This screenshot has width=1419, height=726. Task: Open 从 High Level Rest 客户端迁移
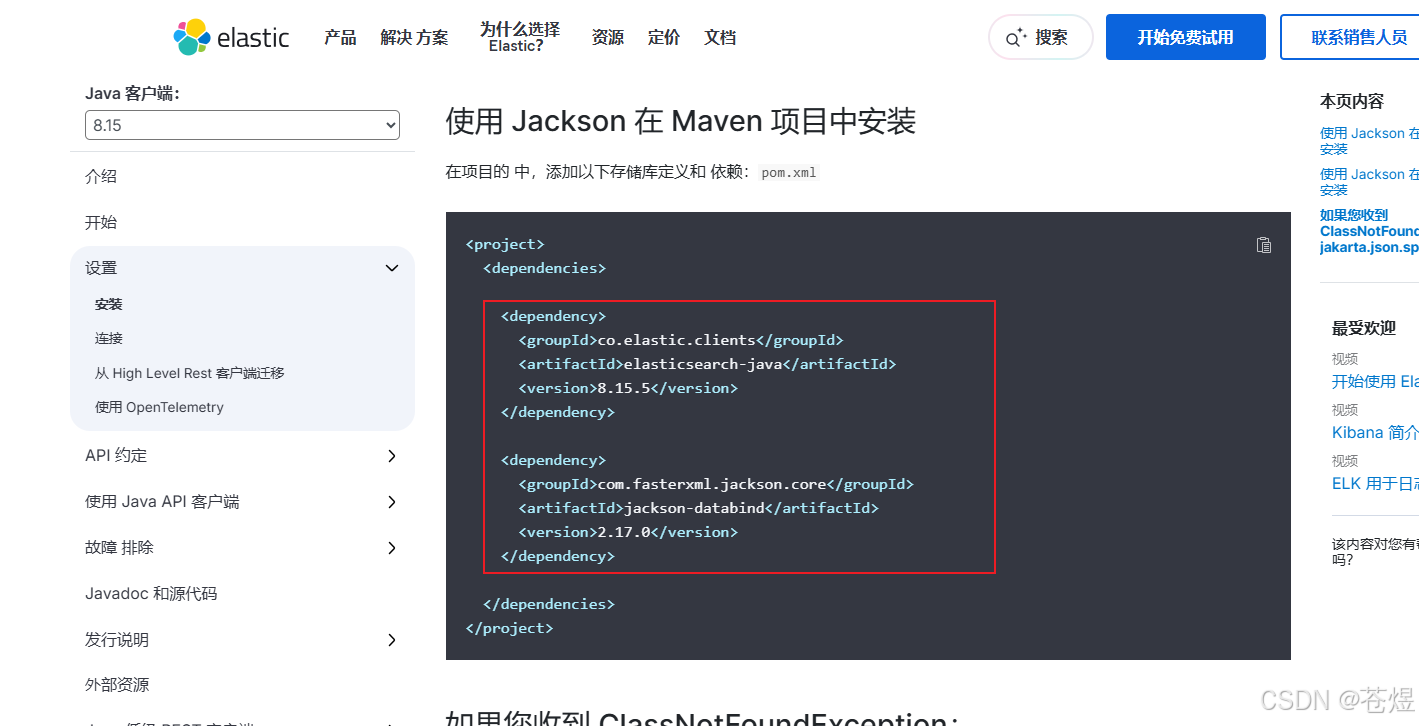(190, 373)
